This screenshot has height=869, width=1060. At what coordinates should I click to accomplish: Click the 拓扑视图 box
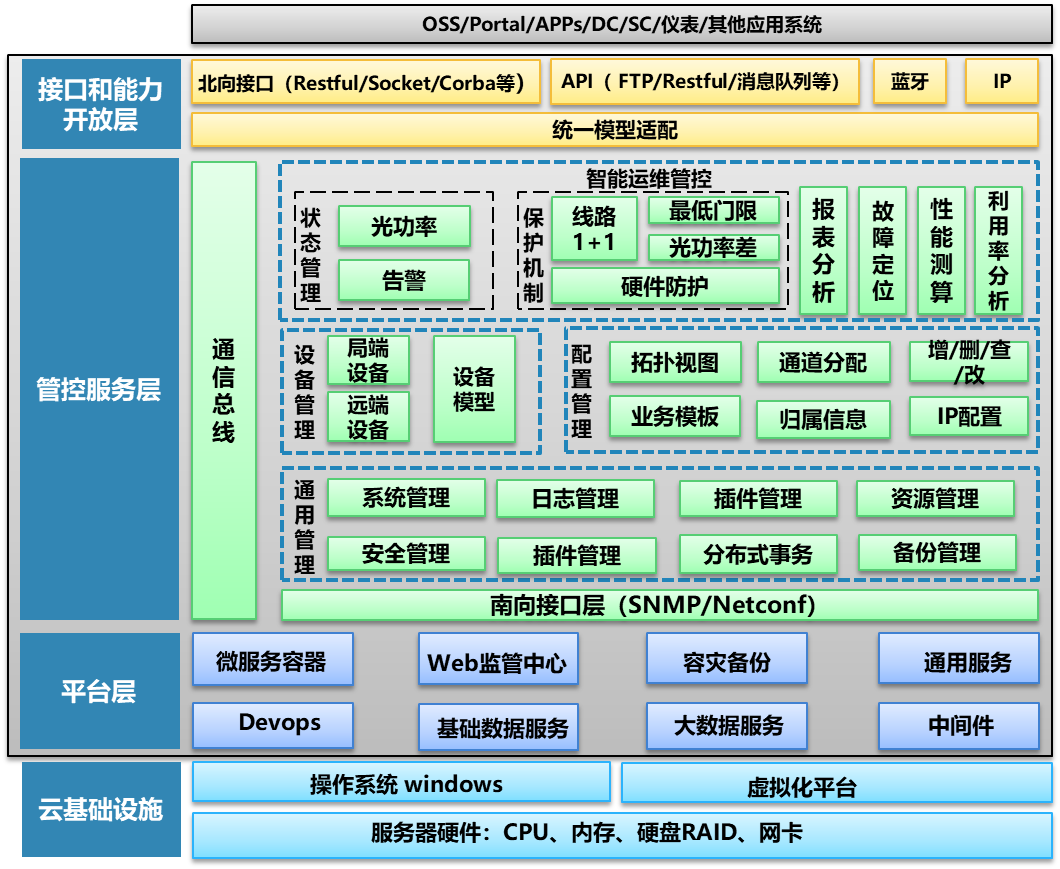tap(674, 363)
